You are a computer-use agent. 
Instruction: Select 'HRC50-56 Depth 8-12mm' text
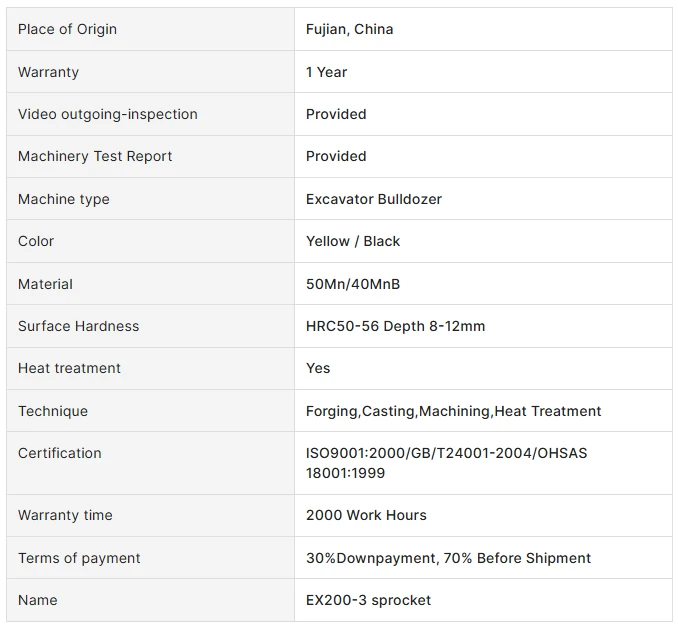point(395,326)
